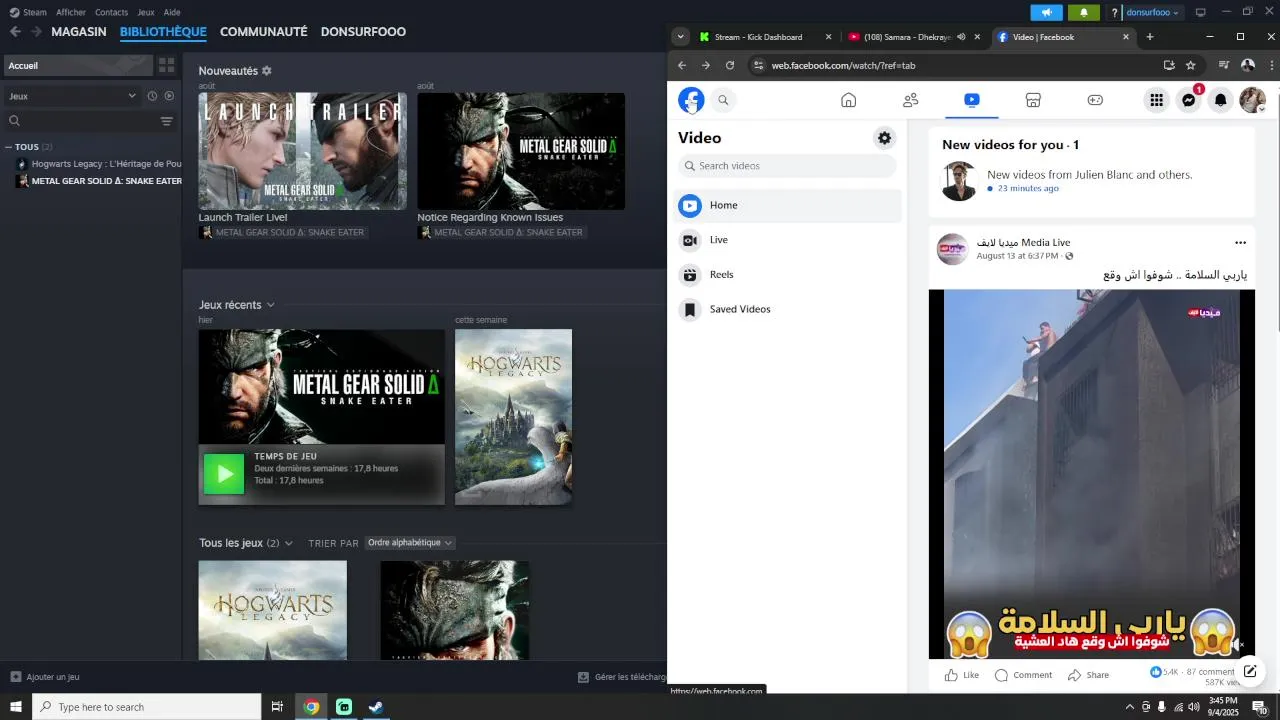Open Hogwarts Legacy cover in Jeux récents
The width and height of the screenshot is (1280, 720).
[513, 417]
